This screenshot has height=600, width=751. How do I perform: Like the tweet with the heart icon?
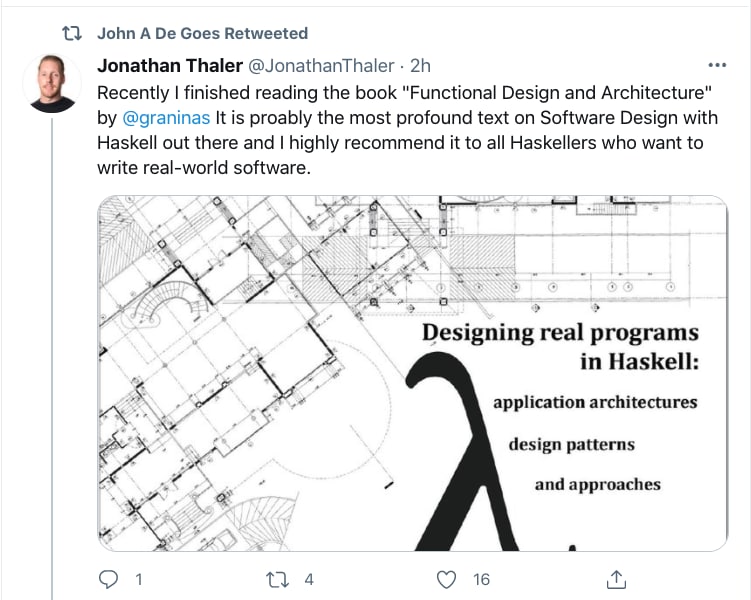click(446, 579)
